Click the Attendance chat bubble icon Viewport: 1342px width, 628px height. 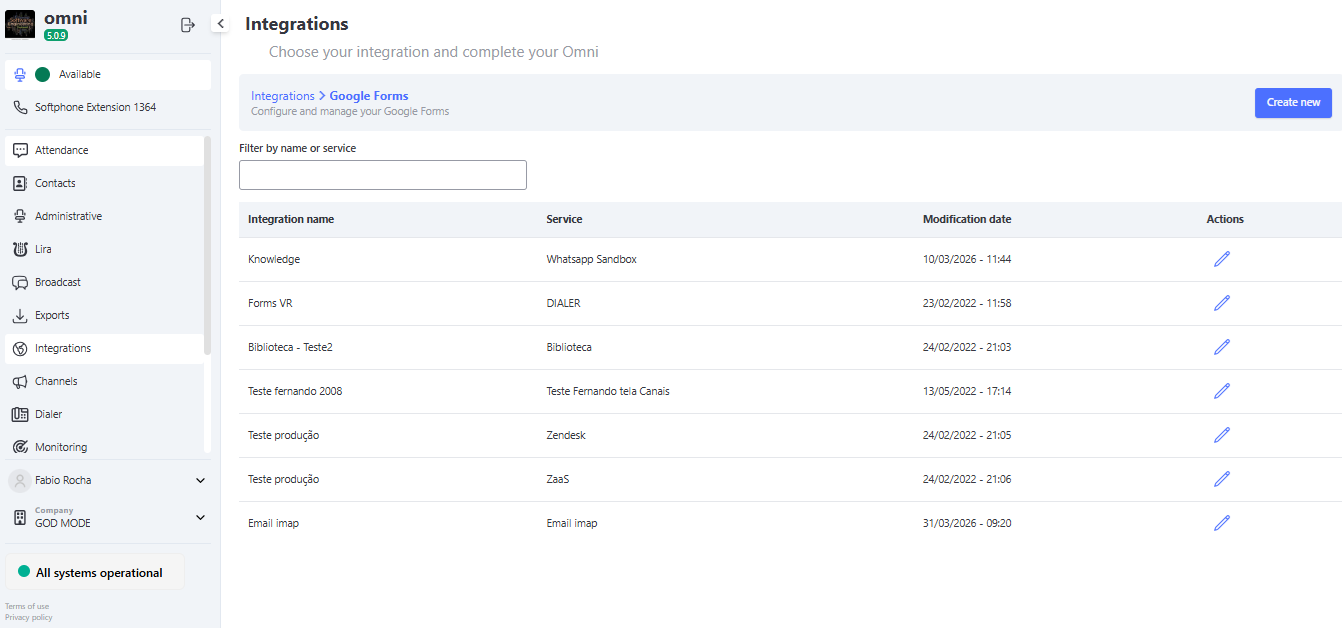(20, 150)
